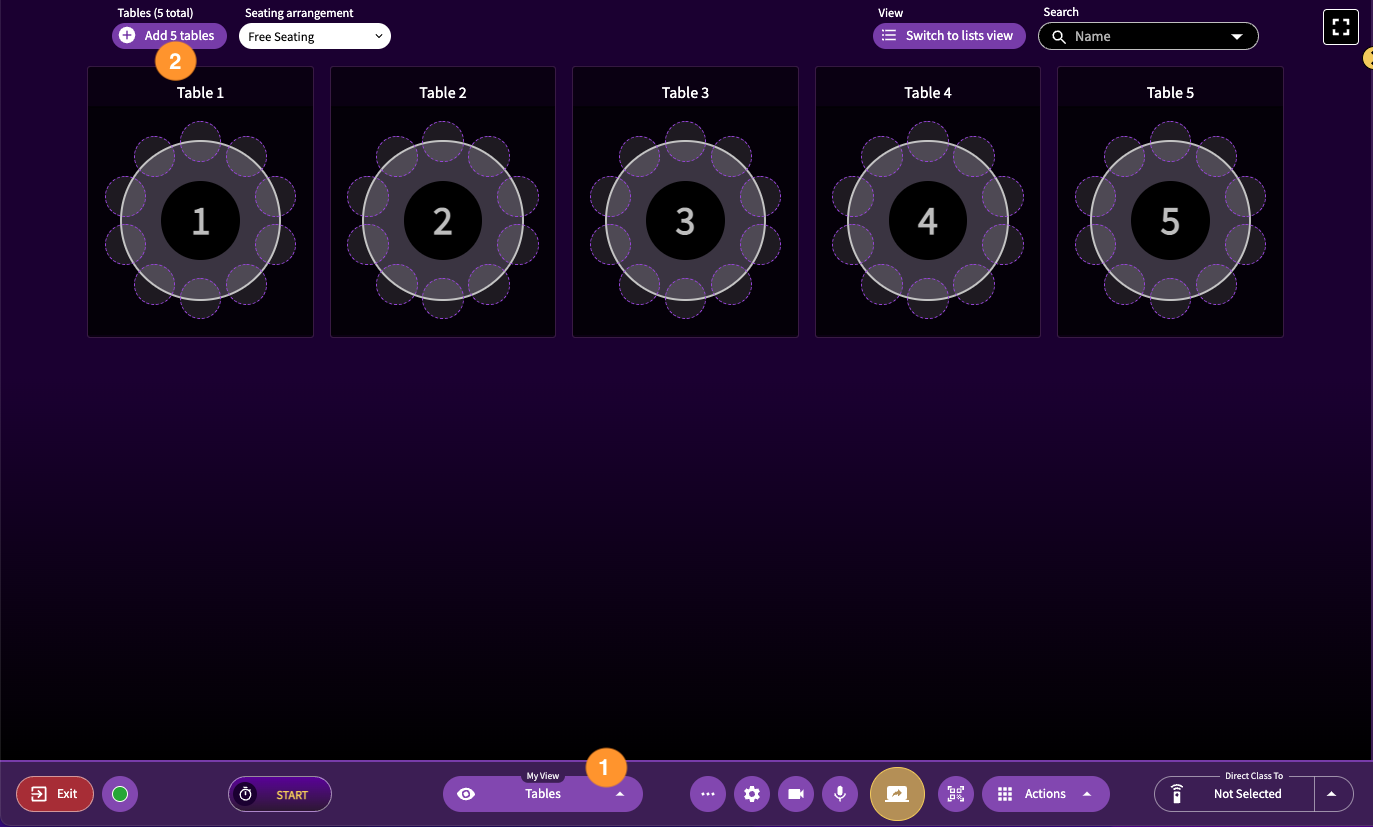Expand the My View Tables selector
1373x827 pixels.
coord(543,794)
